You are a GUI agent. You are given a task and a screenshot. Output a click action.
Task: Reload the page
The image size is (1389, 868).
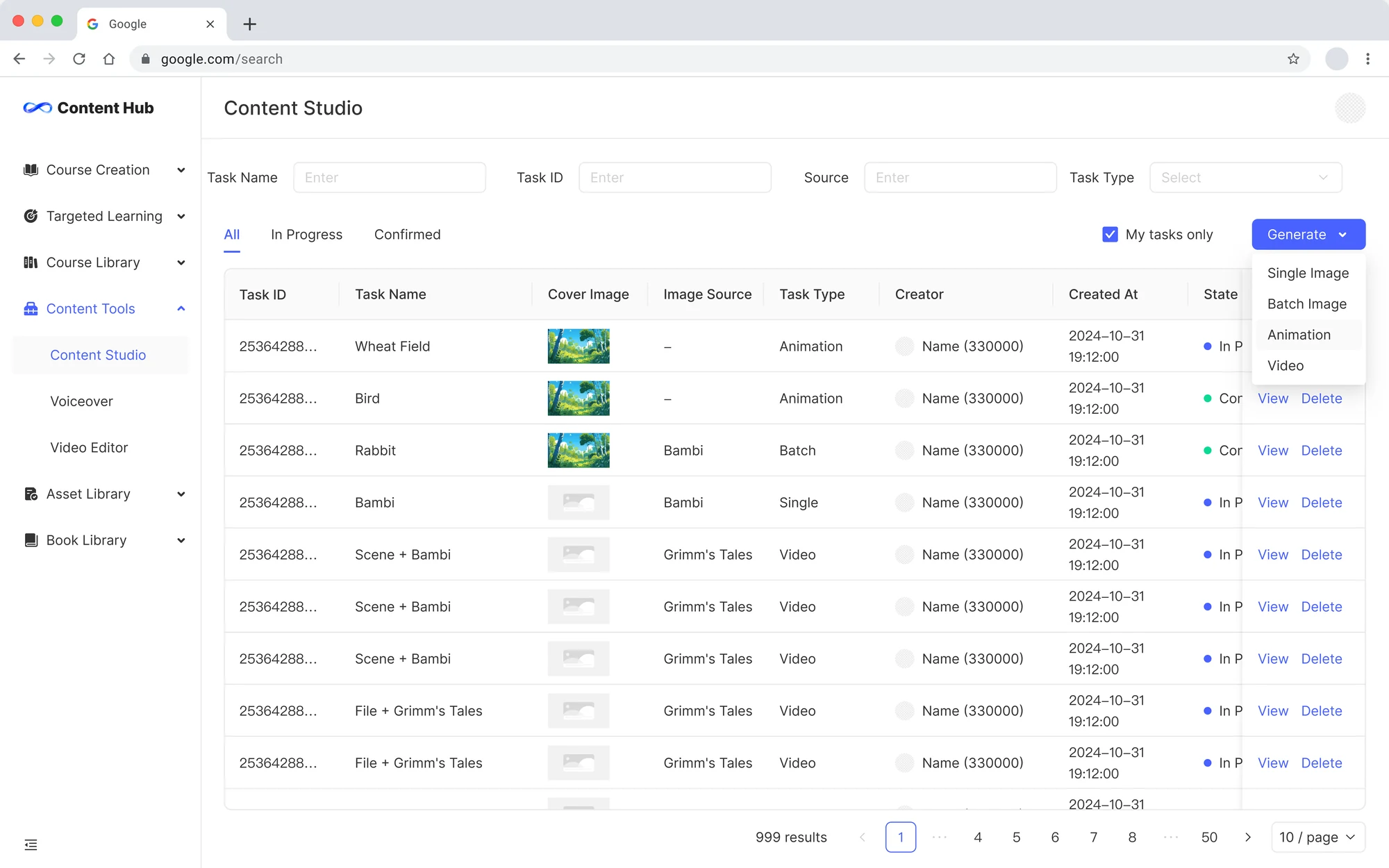click(x=79, y=59)
